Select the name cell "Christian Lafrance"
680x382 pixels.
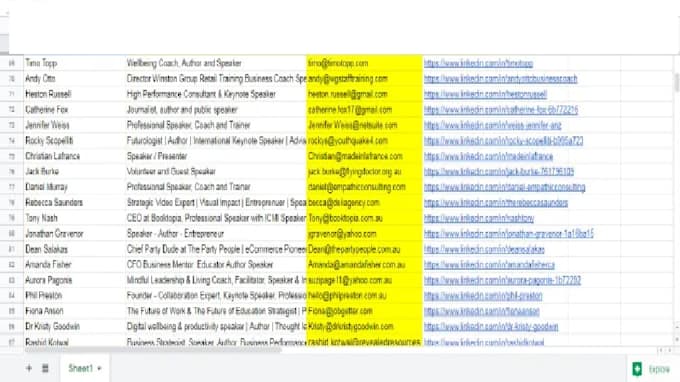click(74, 156)
